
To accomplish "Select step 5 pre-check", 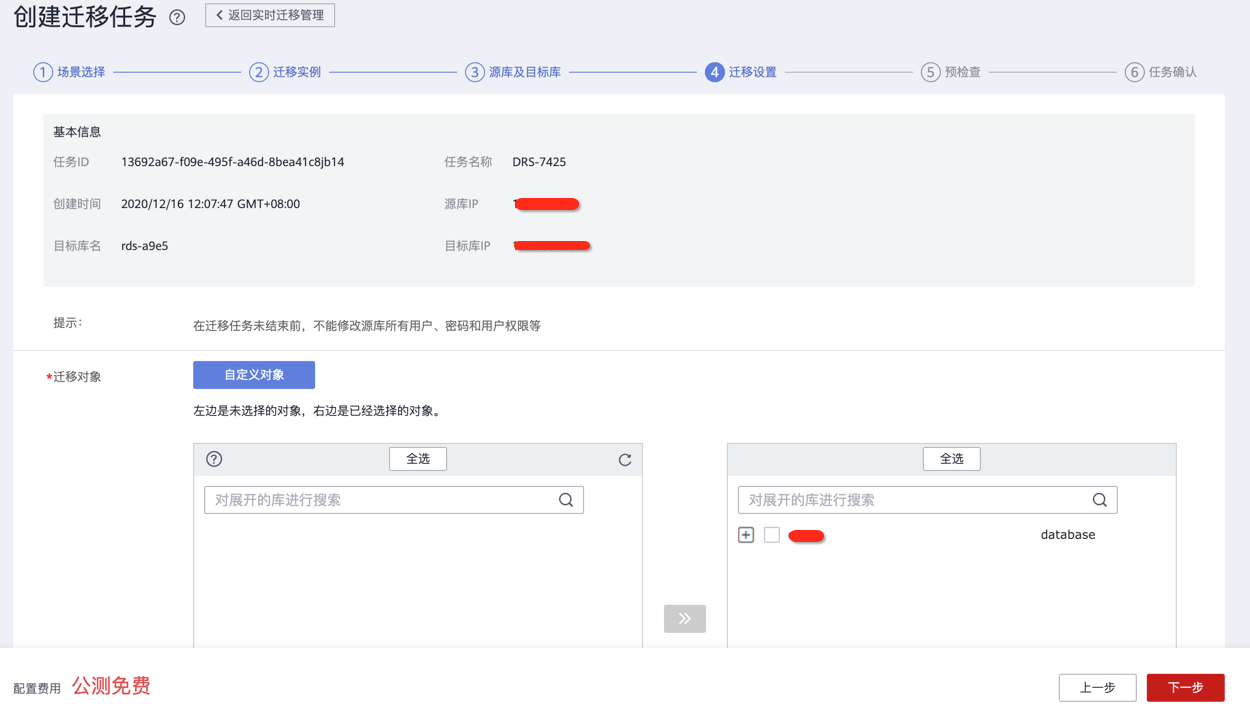I will (951, 72).
